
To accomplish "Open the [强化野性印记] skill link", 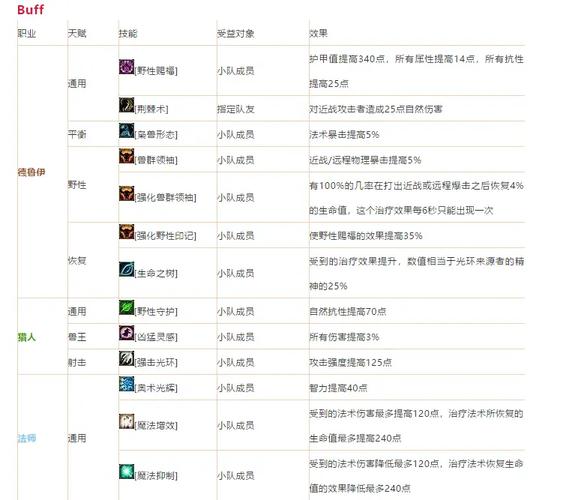I will click(165, 236).
